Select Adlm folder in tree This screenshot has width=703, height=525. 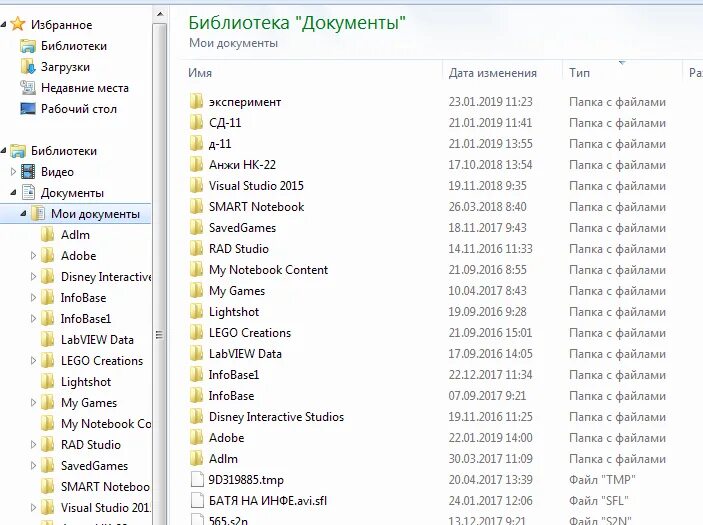pyautogui.click(x=75, y=234)
